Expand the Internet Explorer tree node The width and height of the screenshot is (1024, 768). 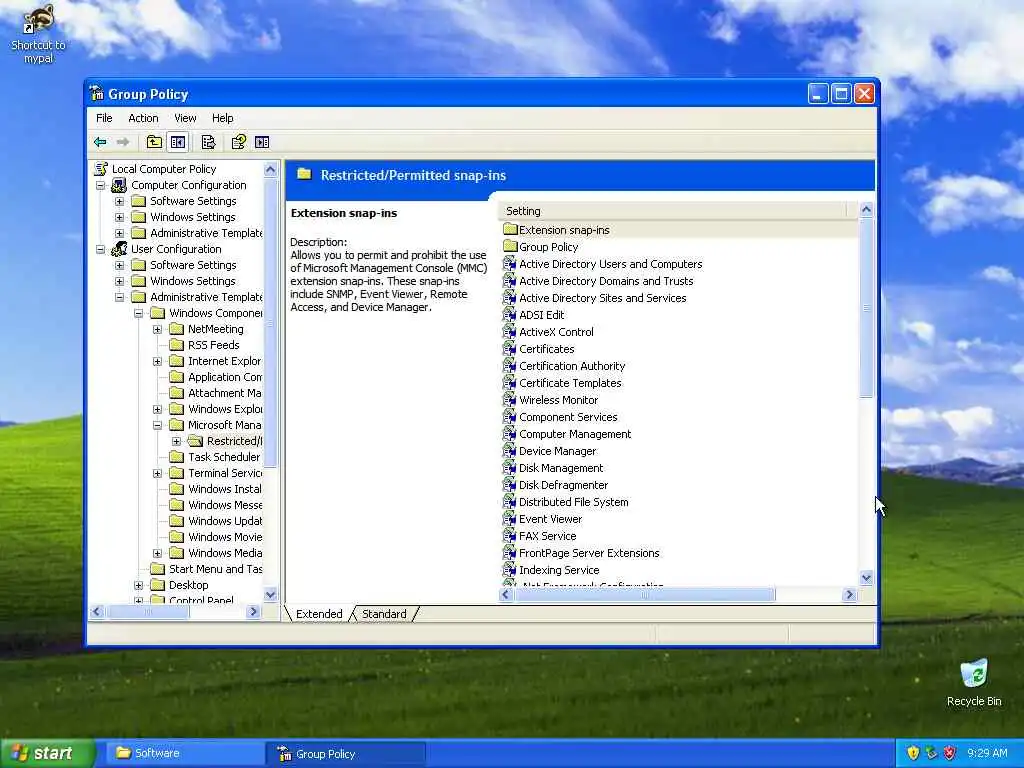pos(157,362)
